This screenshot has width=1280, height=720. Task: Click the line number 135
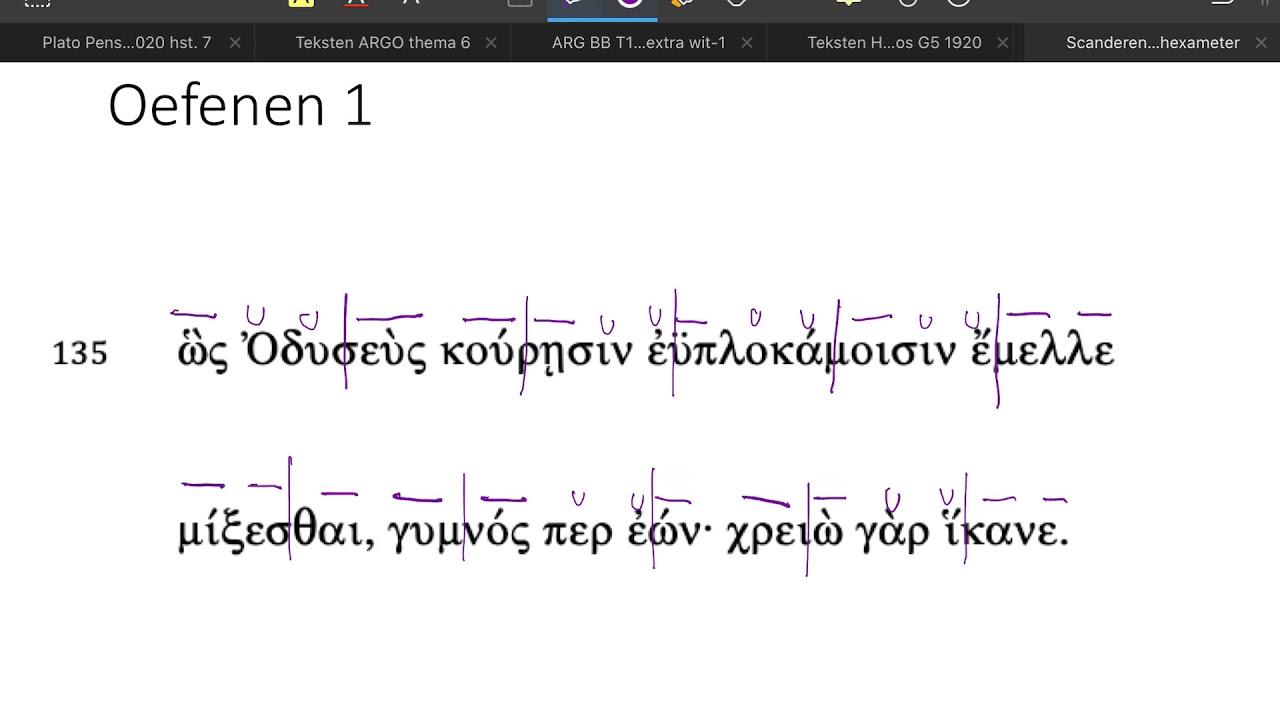tap(79, 354)
